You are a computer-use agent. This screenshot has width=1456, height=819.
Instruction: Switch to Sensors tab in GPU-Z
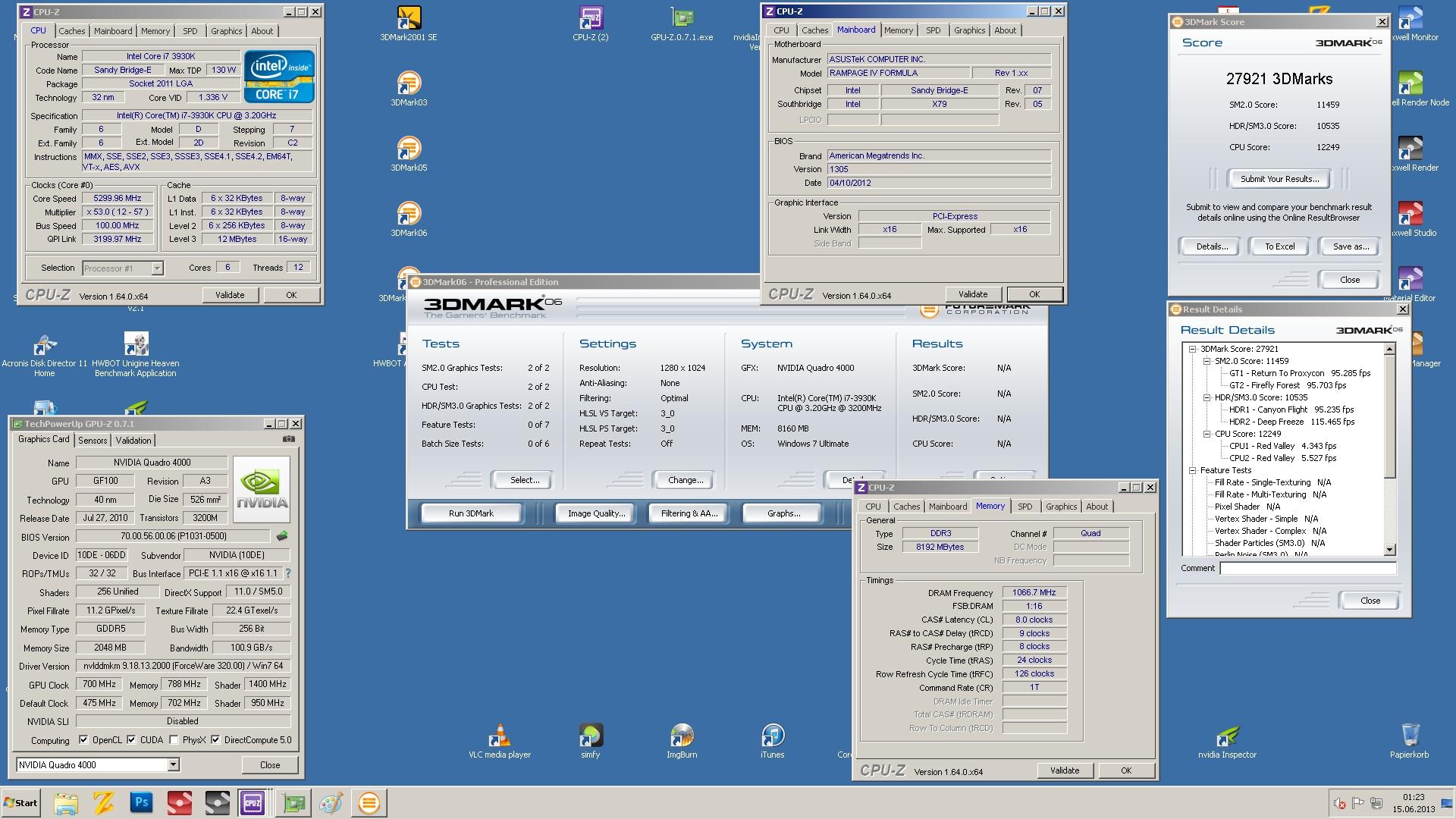click(93, 440)
